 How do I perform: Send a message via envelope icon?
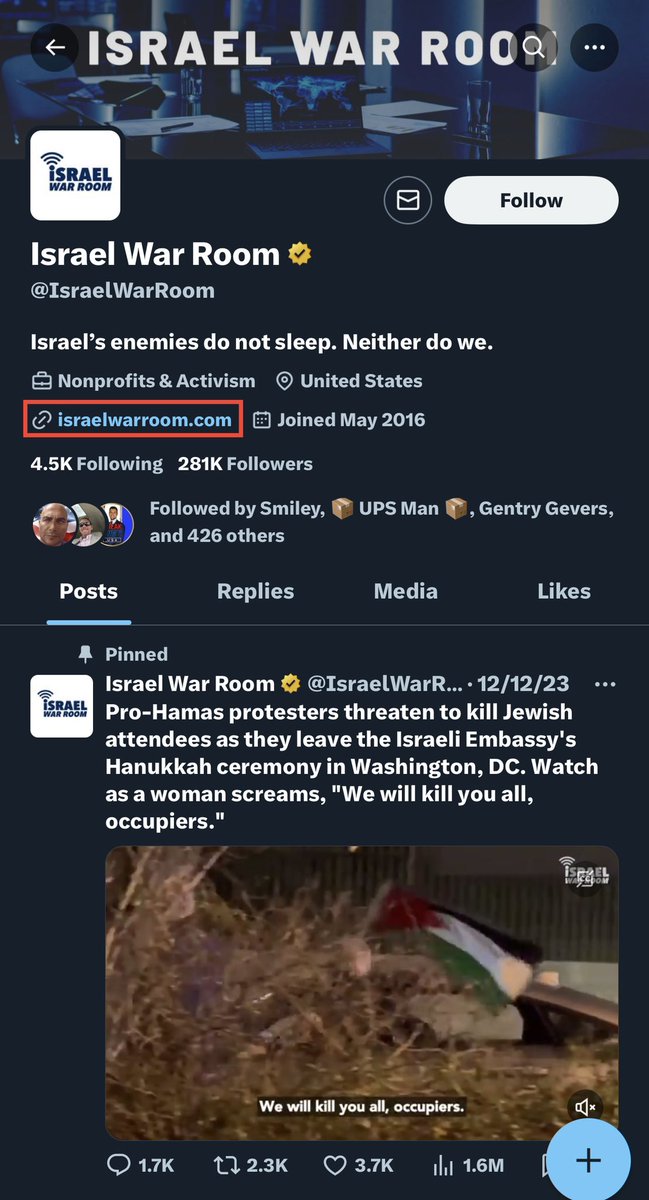407,201
